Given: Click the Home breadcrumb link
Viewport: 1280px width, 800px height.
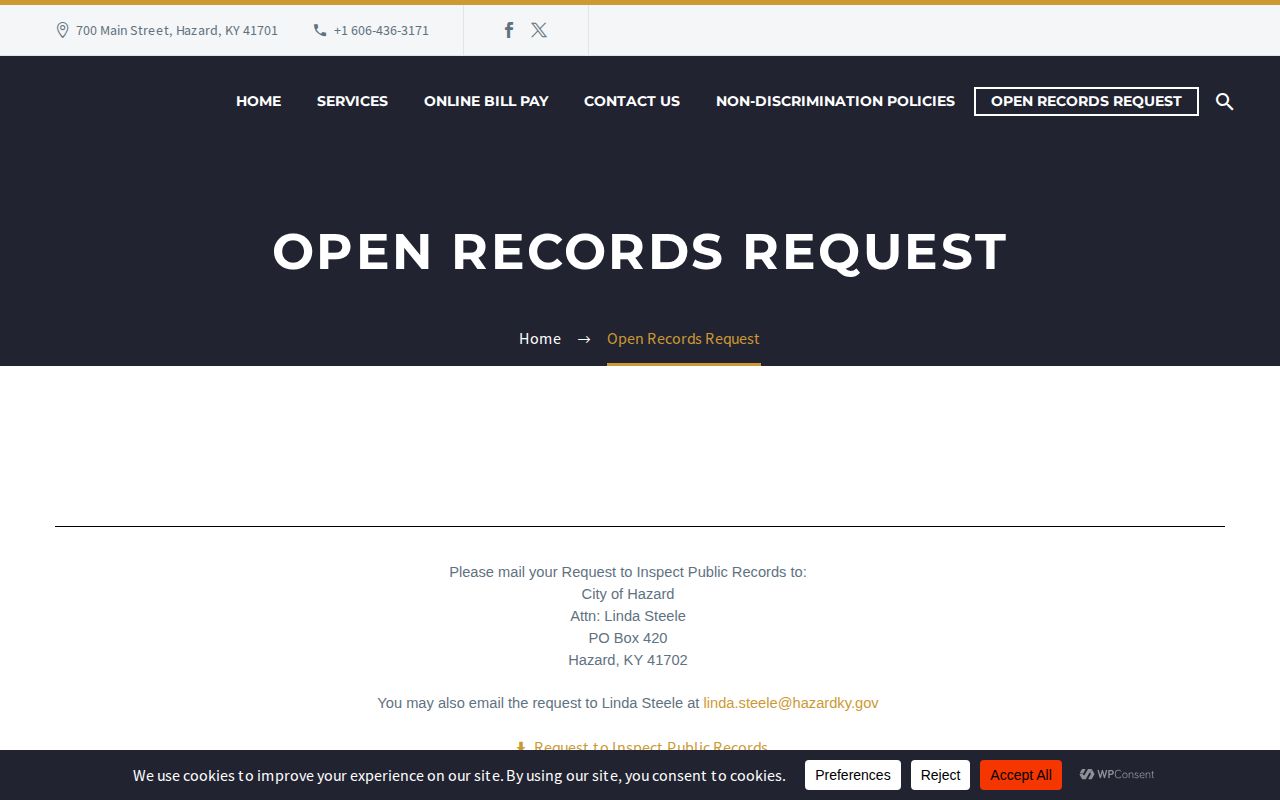Looking at the screenshot, I should pyautogui.click(x=540, y=338).
